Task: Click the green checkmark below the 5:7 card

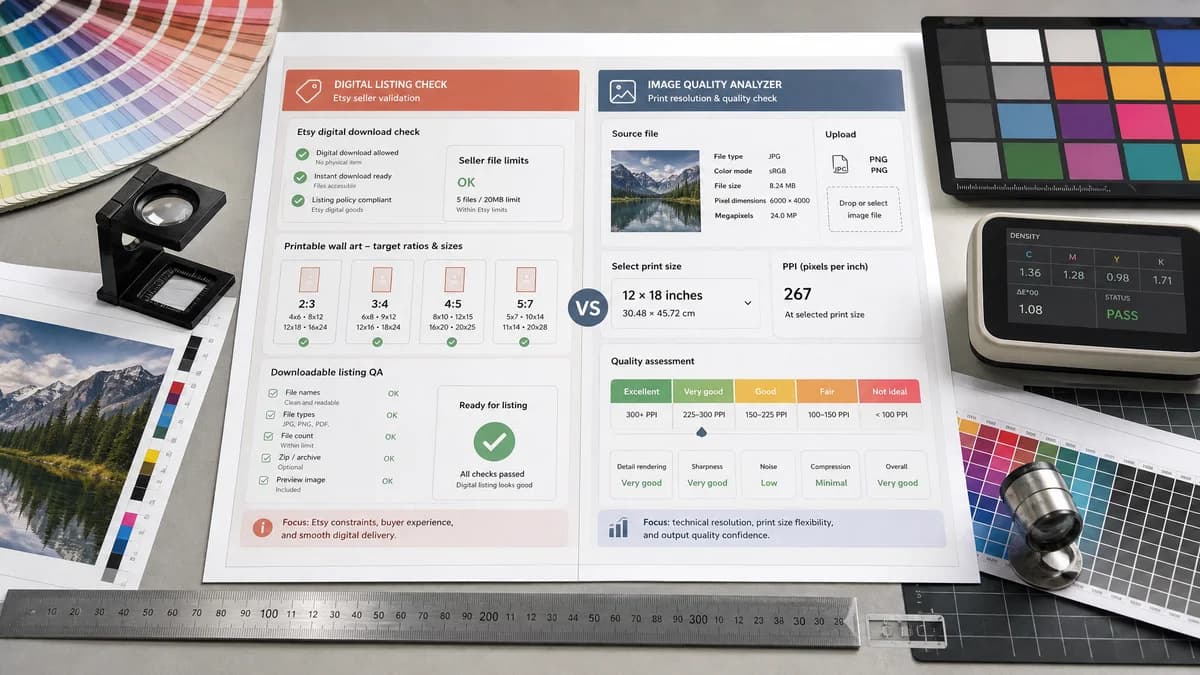Action: 524,342
